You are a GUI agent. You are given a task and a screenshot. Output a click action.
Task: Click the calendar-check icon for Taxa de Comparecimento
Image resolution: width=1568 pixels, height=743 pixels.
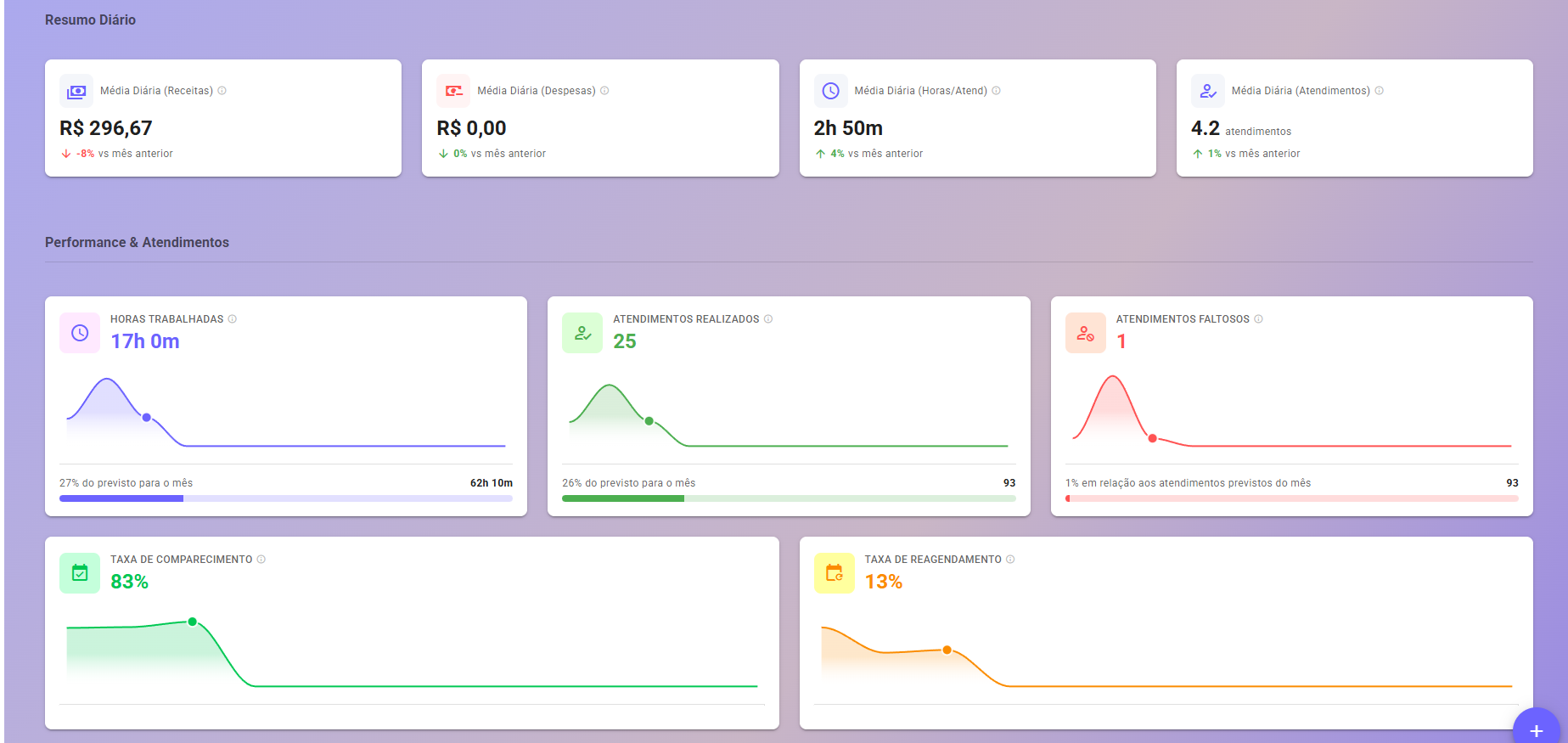(x=80, y=573)
